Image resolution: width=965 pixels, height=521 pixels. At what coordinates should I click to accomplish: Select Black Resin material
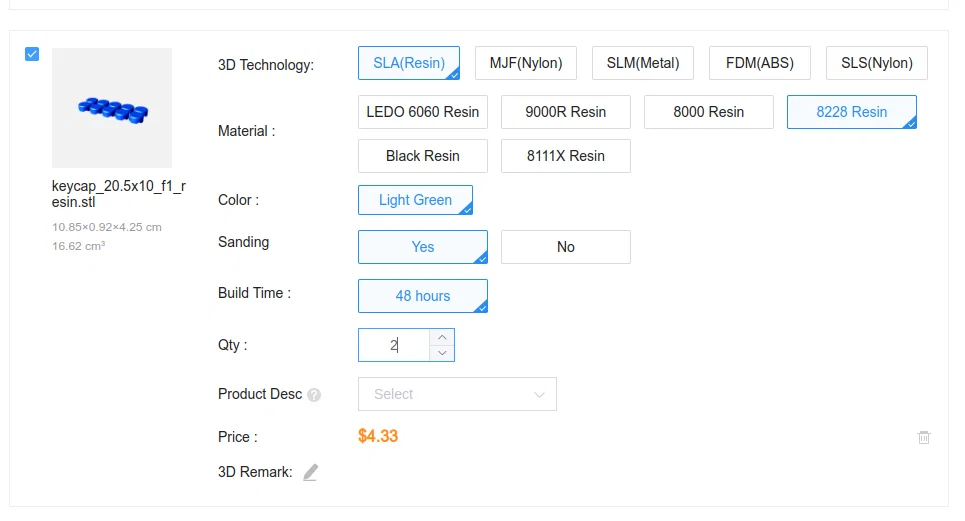pos(422,156)
